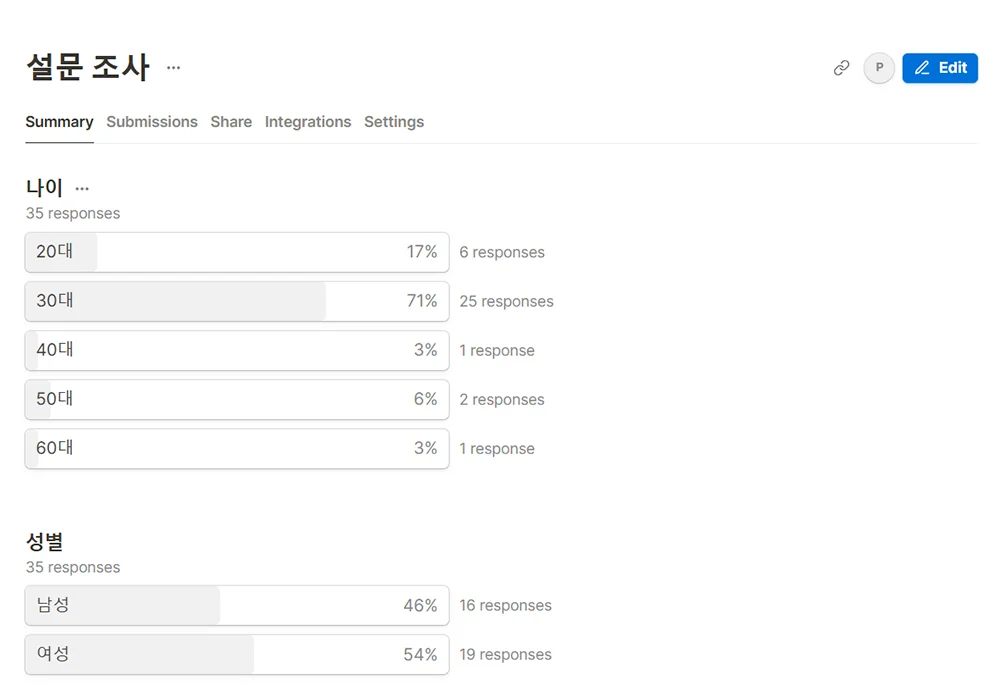Click the 50대 result bar

(x=237, y=399)
